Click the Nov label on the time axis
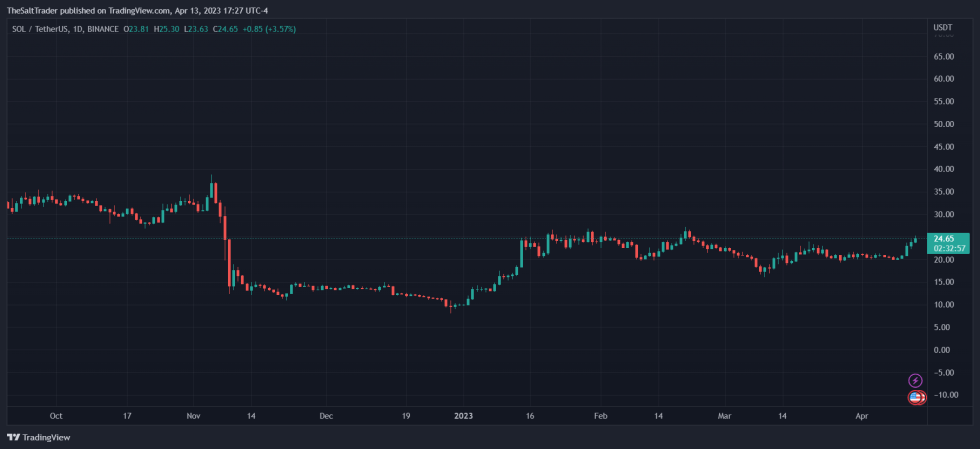 [x=194, y=414]
